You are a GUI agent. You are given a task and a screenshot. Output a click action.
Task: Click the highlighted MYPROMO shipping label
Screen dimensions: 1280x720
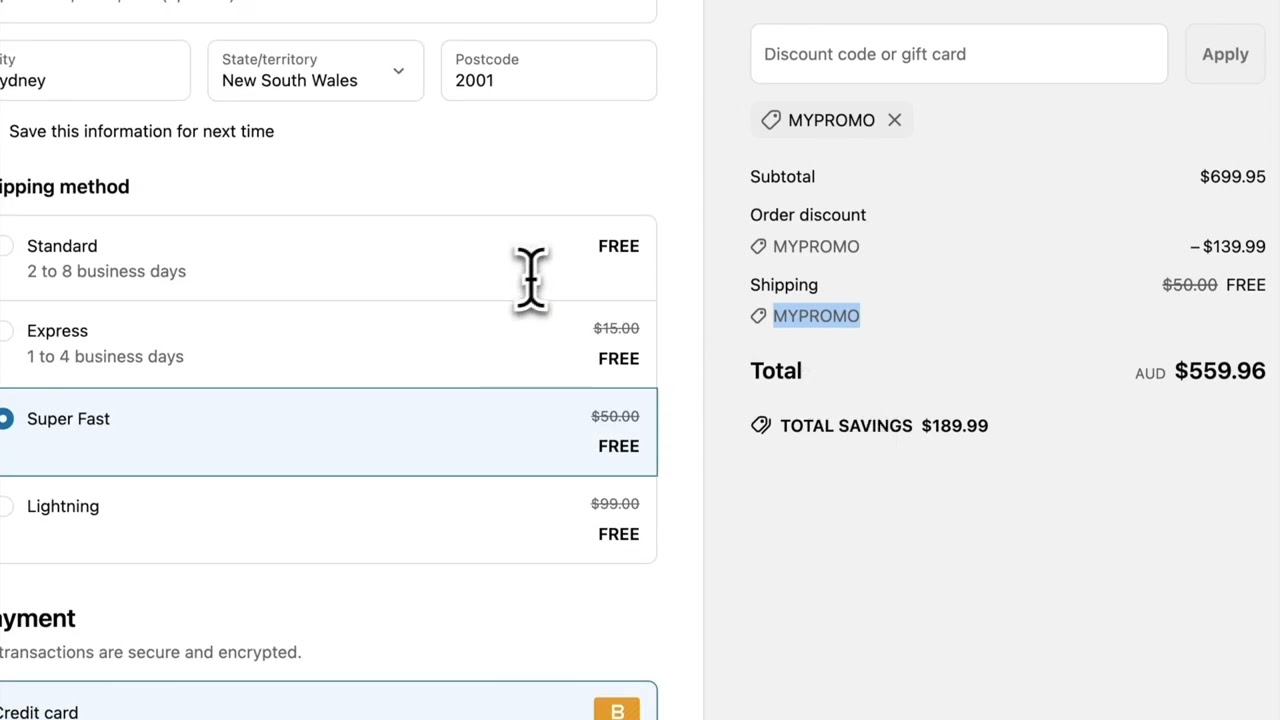tap(816, 316)
